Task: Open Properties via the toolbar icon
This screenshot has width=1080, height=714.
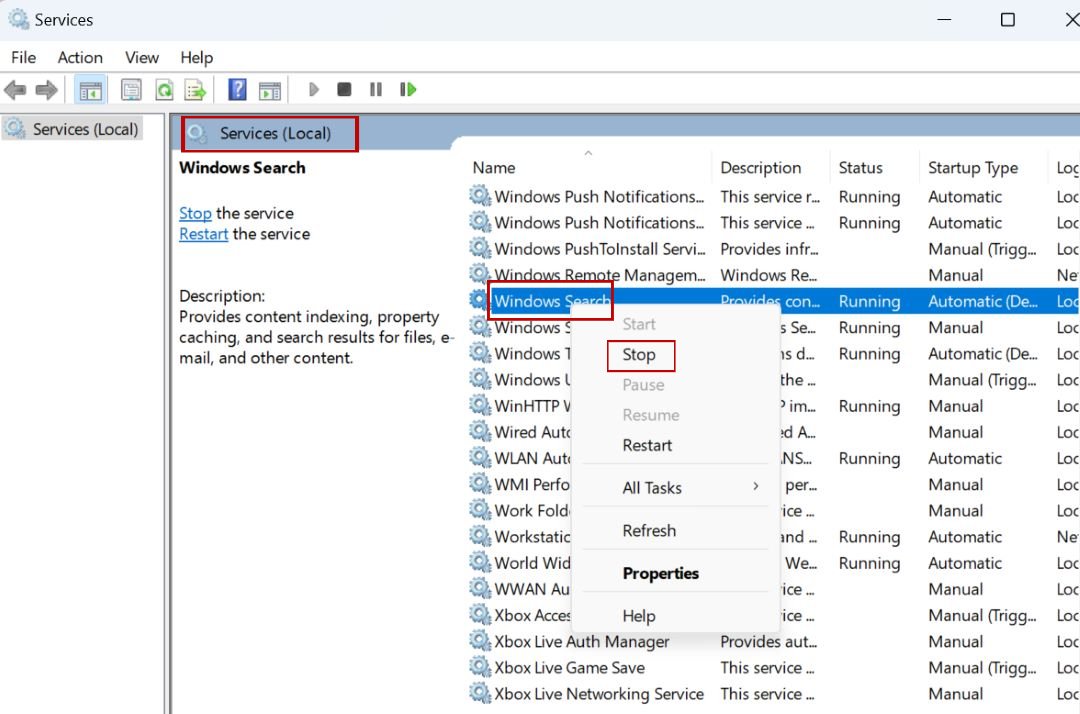Action: pyautogui.click(x=131, y=89)
